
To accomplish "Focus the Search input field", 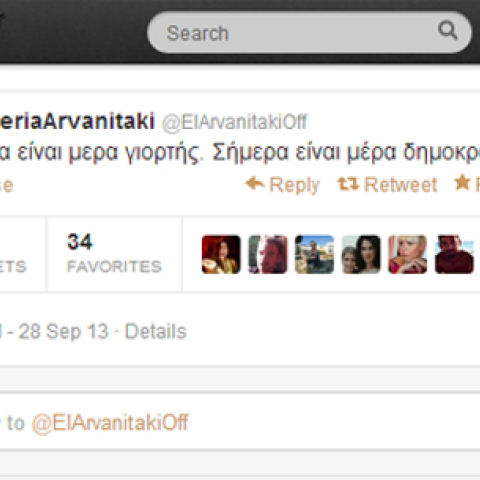I will pos(309,32).
